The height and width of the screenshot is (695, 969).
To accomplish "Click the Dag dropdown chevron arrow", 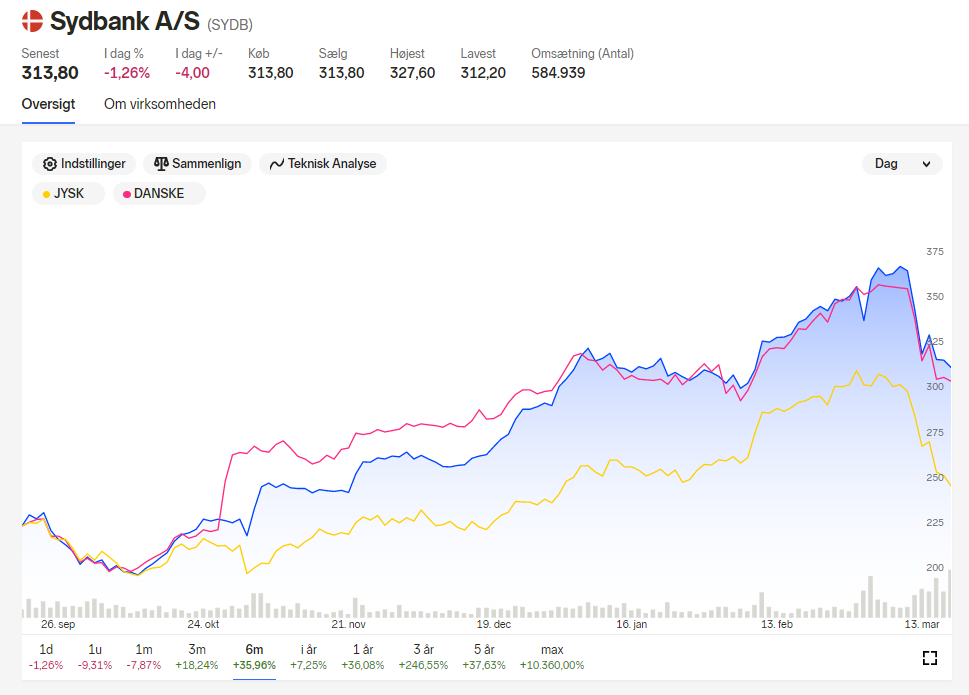I will coord(926,164).
